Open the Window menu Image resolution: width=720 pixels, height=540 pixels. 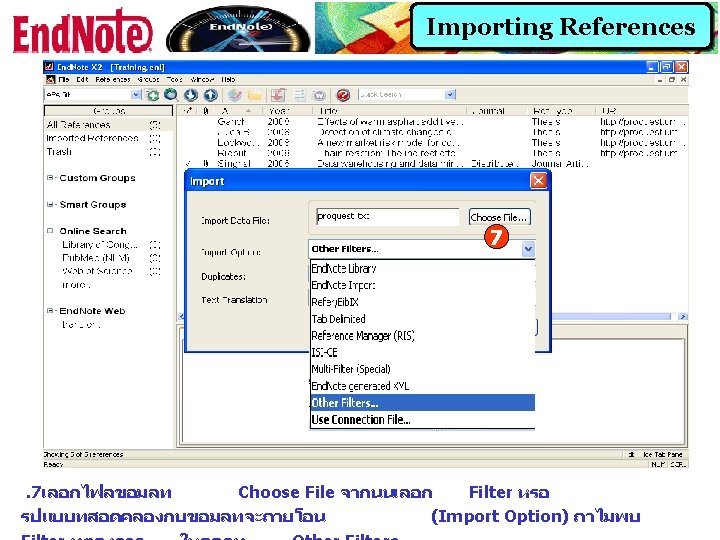202,79
